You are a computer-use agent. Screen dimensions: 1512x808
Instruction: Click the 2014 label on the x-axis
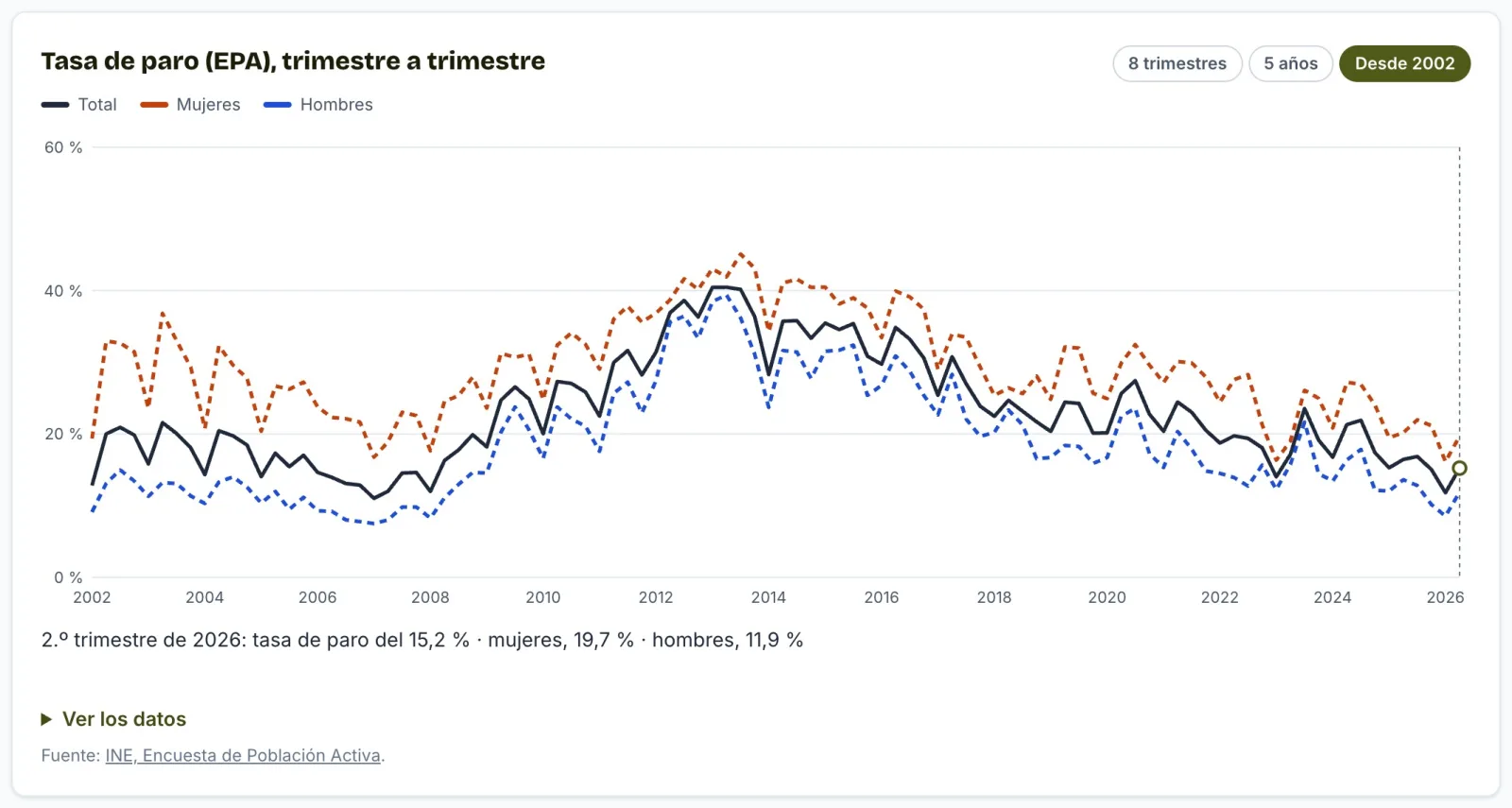tap(768, 597)
